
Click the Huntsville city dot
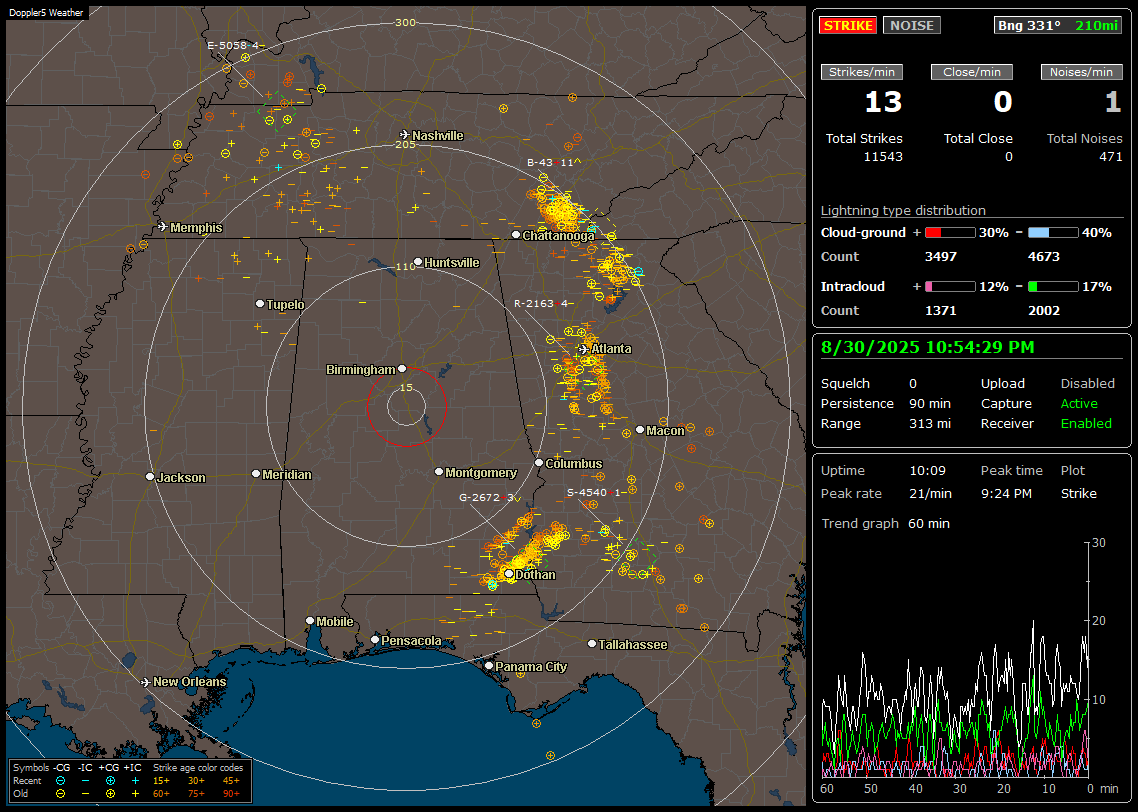[x=418, y=262]
